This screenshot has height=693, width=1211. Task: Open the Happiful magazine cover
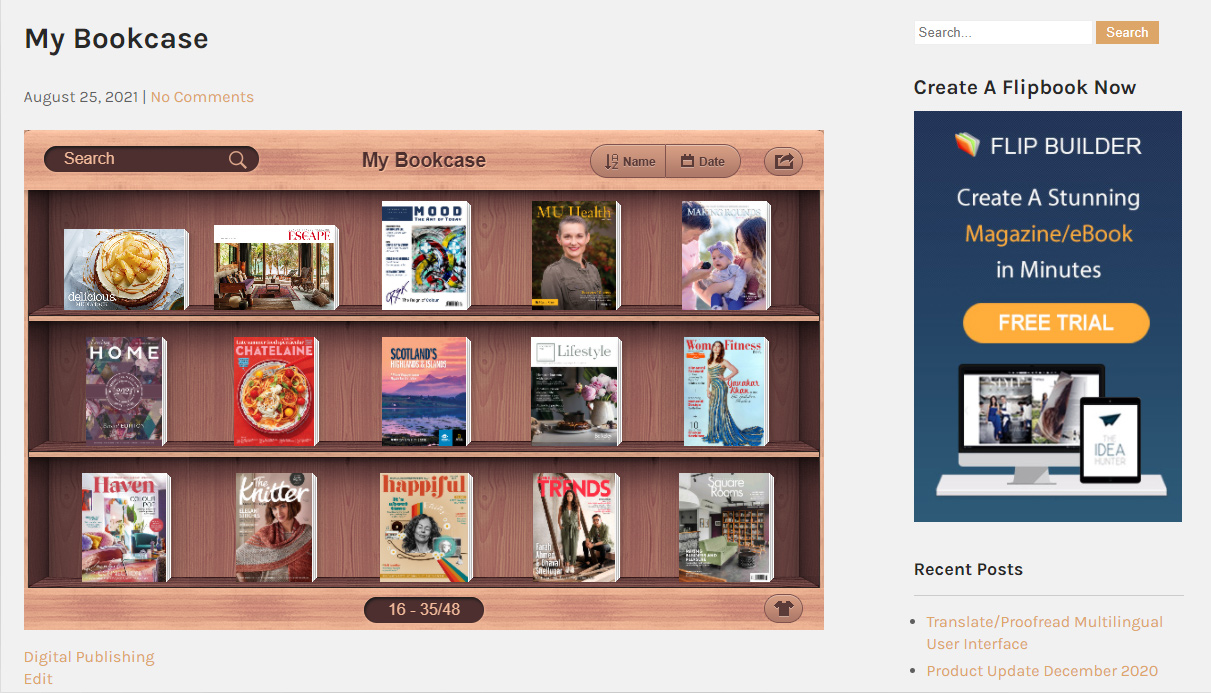tap(425, 528)
